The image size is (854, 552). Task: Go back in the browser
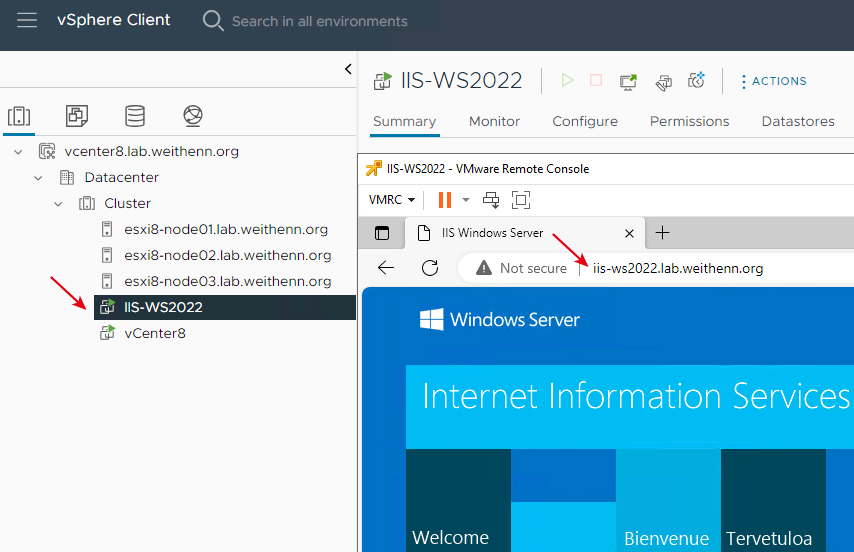(386, 268)
